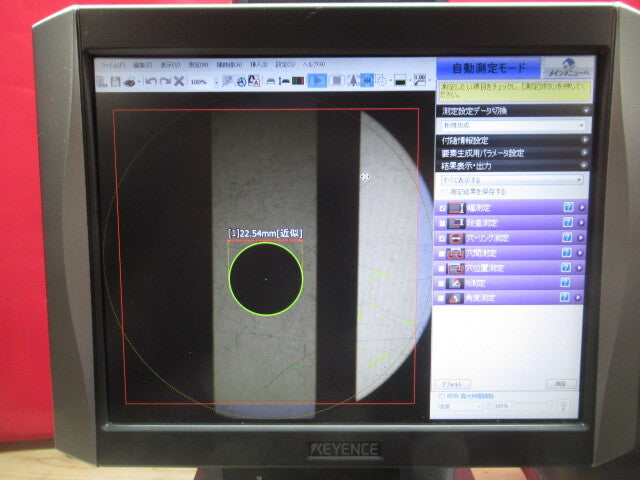
Task: Click the 100% illumination value field
Action: (x=501, y=406)
